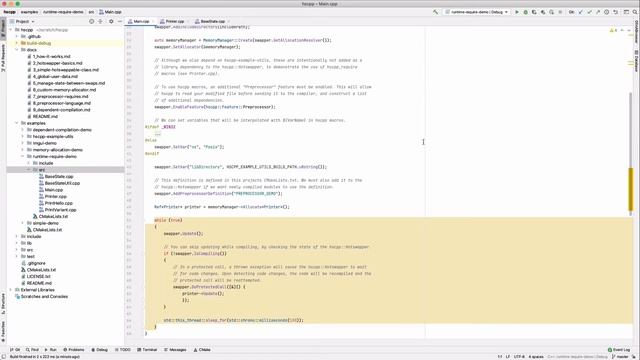Viewport: 640px width, 360px height.
Task: Click the Git rollback icon
Action: click(616, 12)
